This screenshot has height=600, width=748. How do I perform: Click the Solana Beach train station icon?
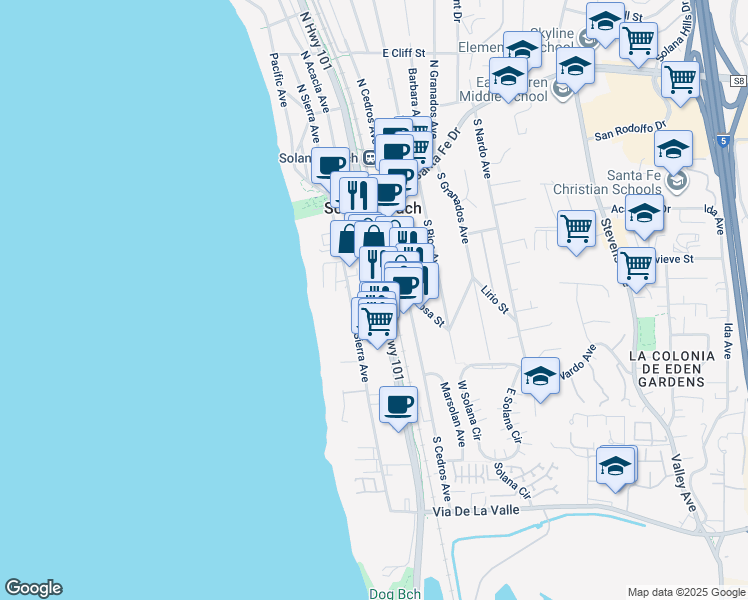[x=369, y=156]
